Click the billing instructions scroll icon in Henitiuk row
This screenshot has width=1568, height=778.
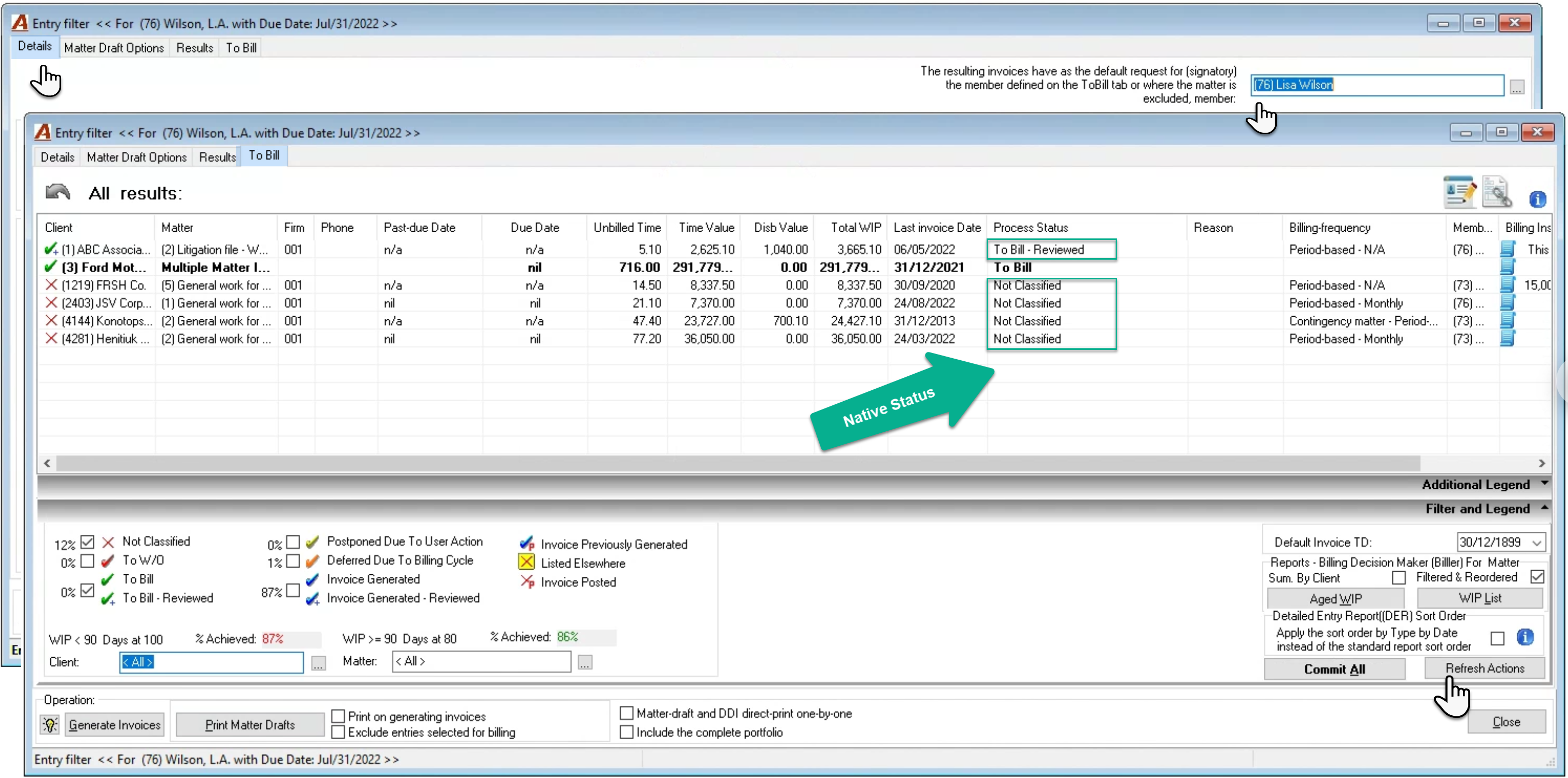[1507, 338]
